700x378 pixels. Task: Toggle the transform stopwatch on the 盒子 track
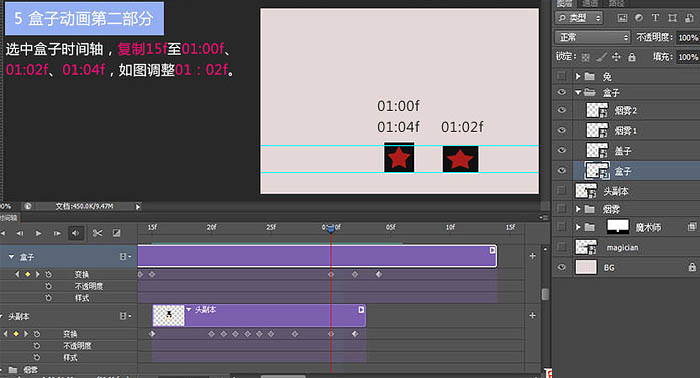point(48,274)
